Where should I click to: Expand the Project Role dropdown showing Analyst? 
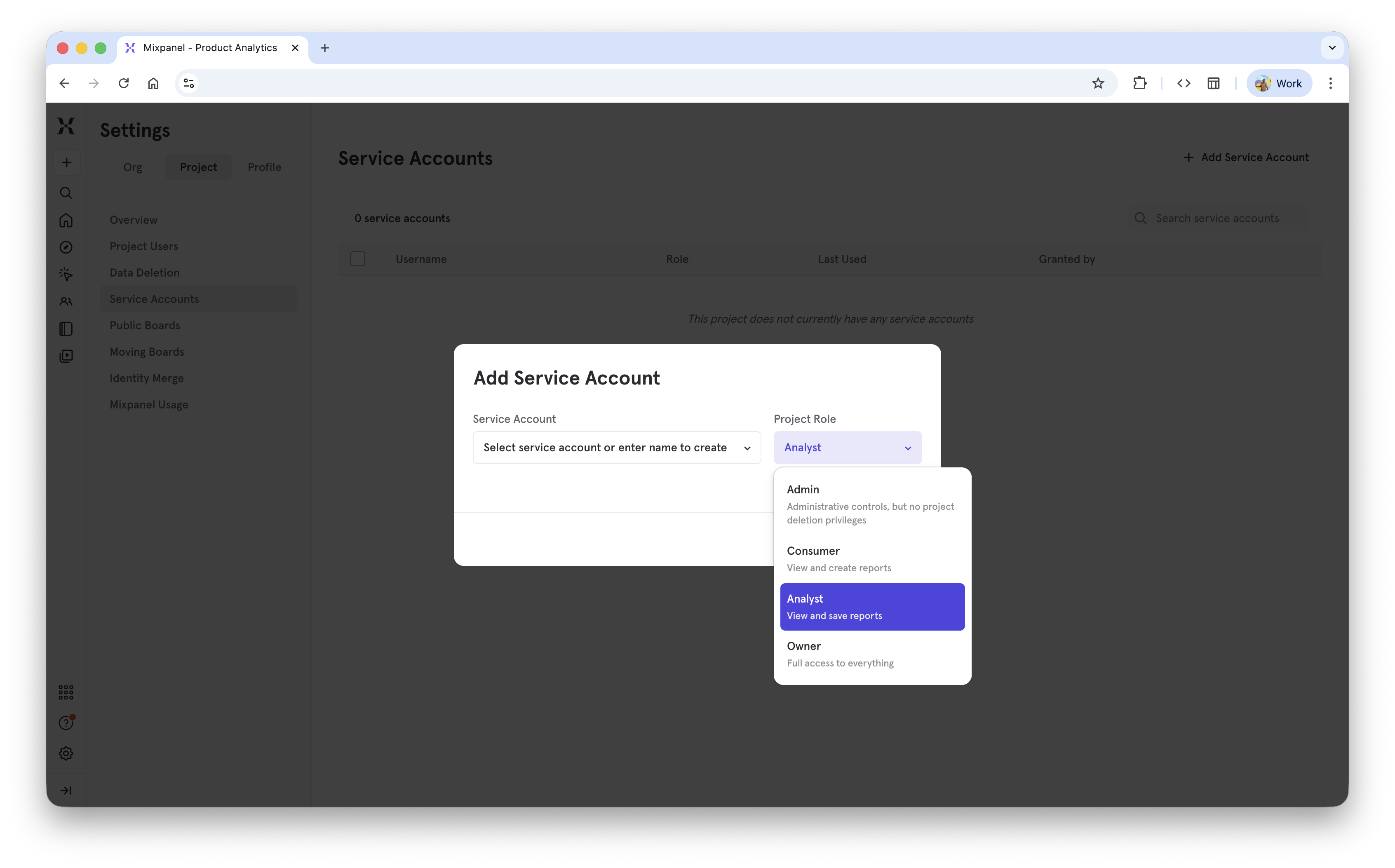847,447
